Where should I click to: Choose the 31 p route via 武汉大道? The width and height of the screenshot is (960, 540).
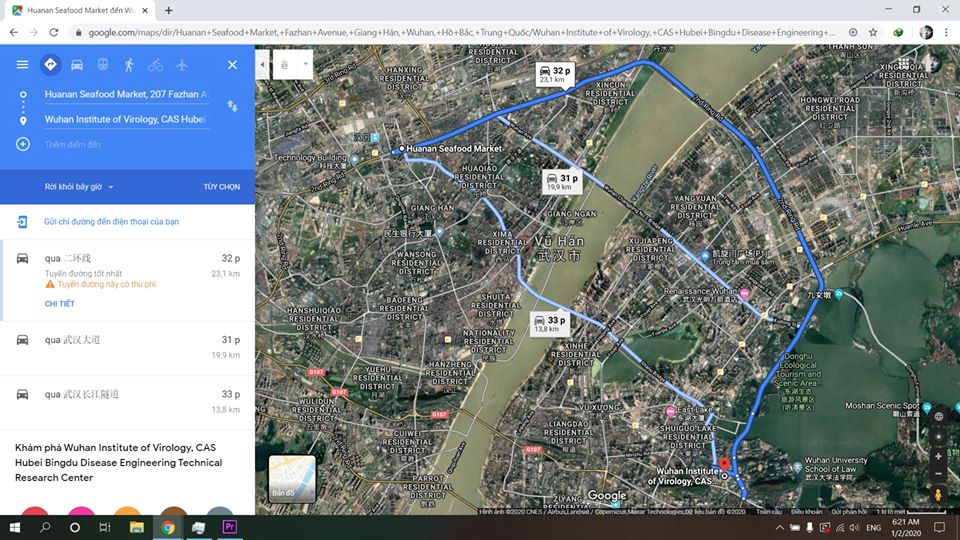pyautogui.click(x=127, y=347)
